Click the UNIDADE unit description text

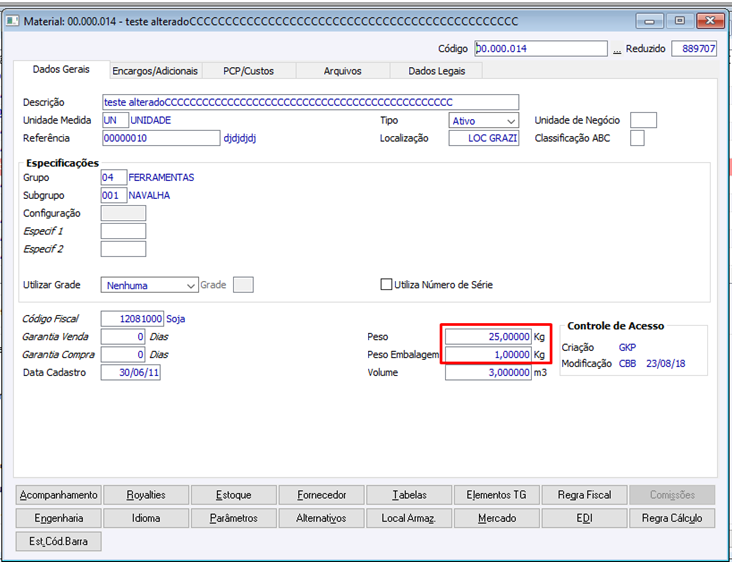click(x=151, y=120)
